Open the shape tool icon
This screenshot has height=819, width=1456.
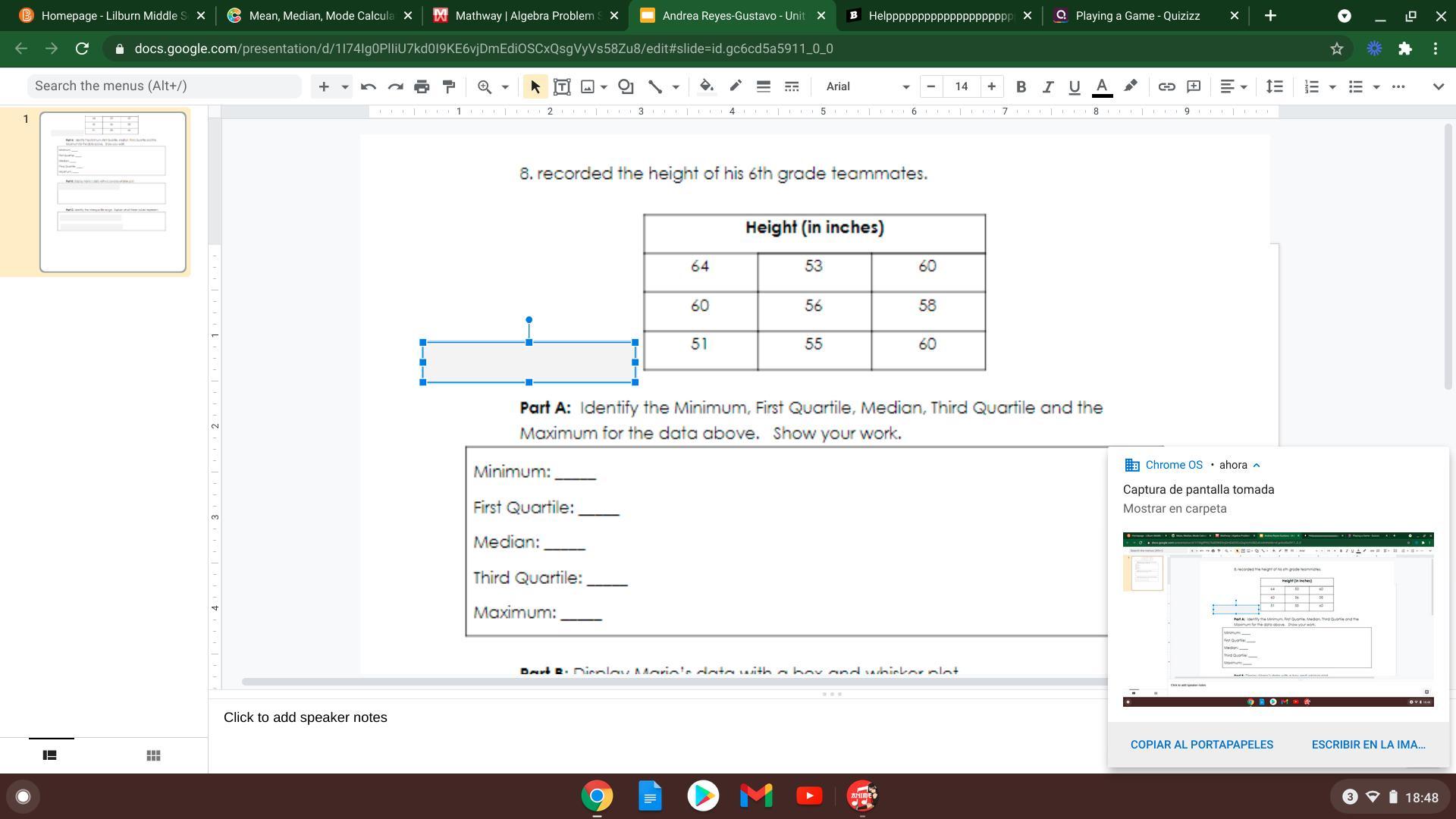click(x=626, y=86)
